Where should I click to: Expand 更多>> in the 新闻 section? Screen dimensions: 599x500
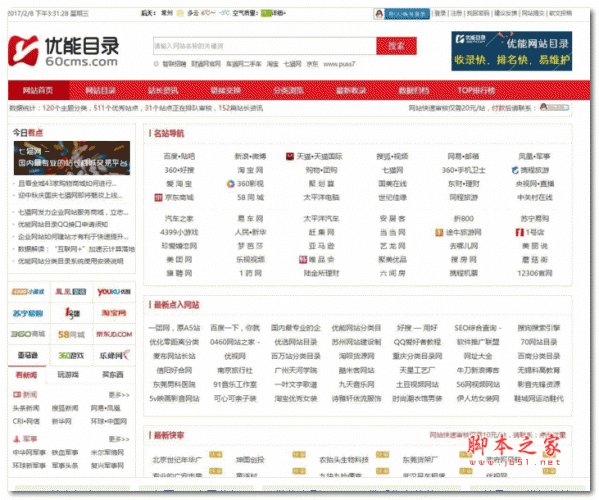(x=119, y=395)
